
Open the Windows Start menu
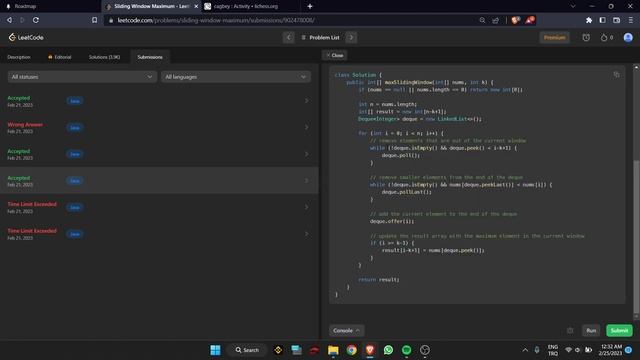pyautogui.click(x=216, y=350)
